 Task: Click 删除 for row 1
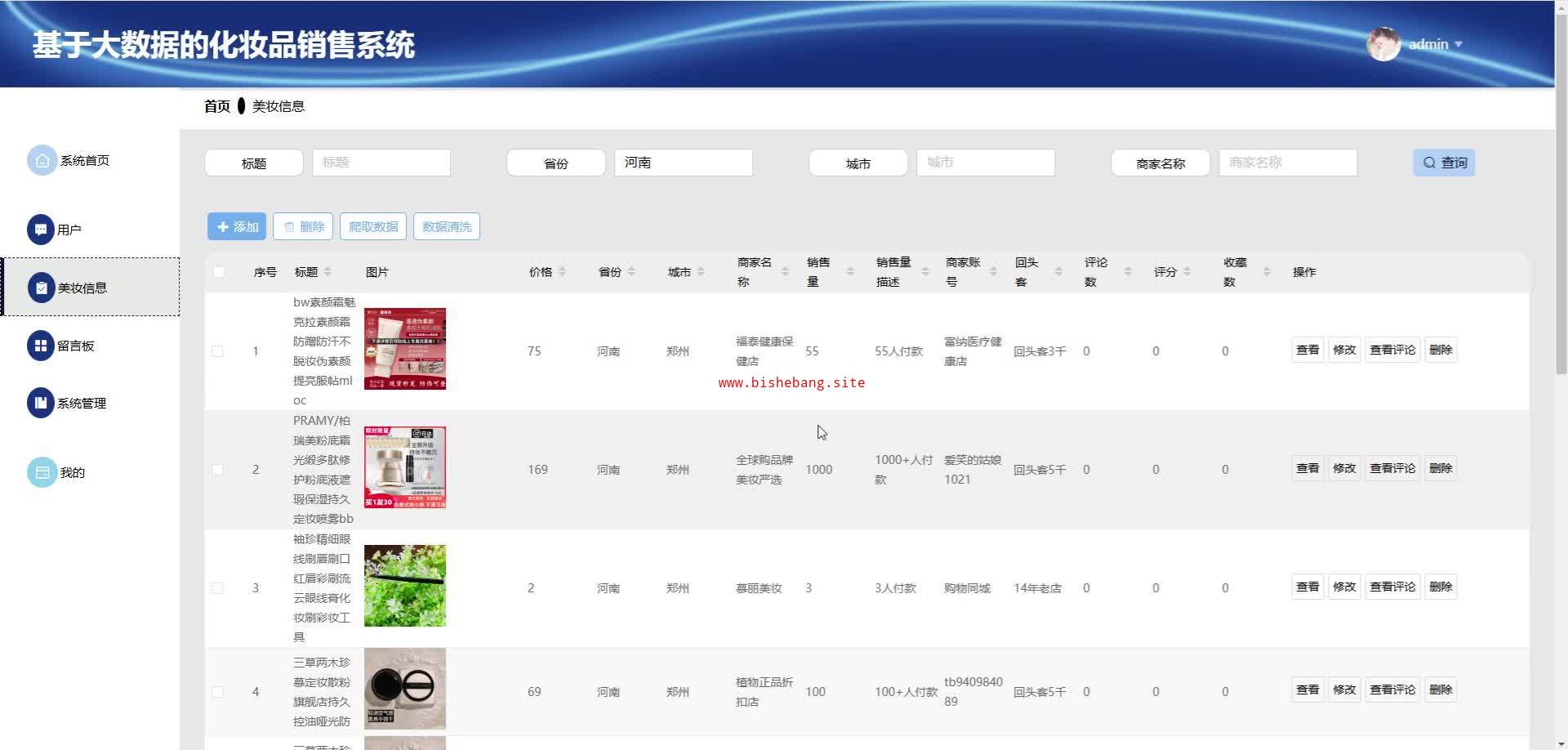pos(1441,350)
